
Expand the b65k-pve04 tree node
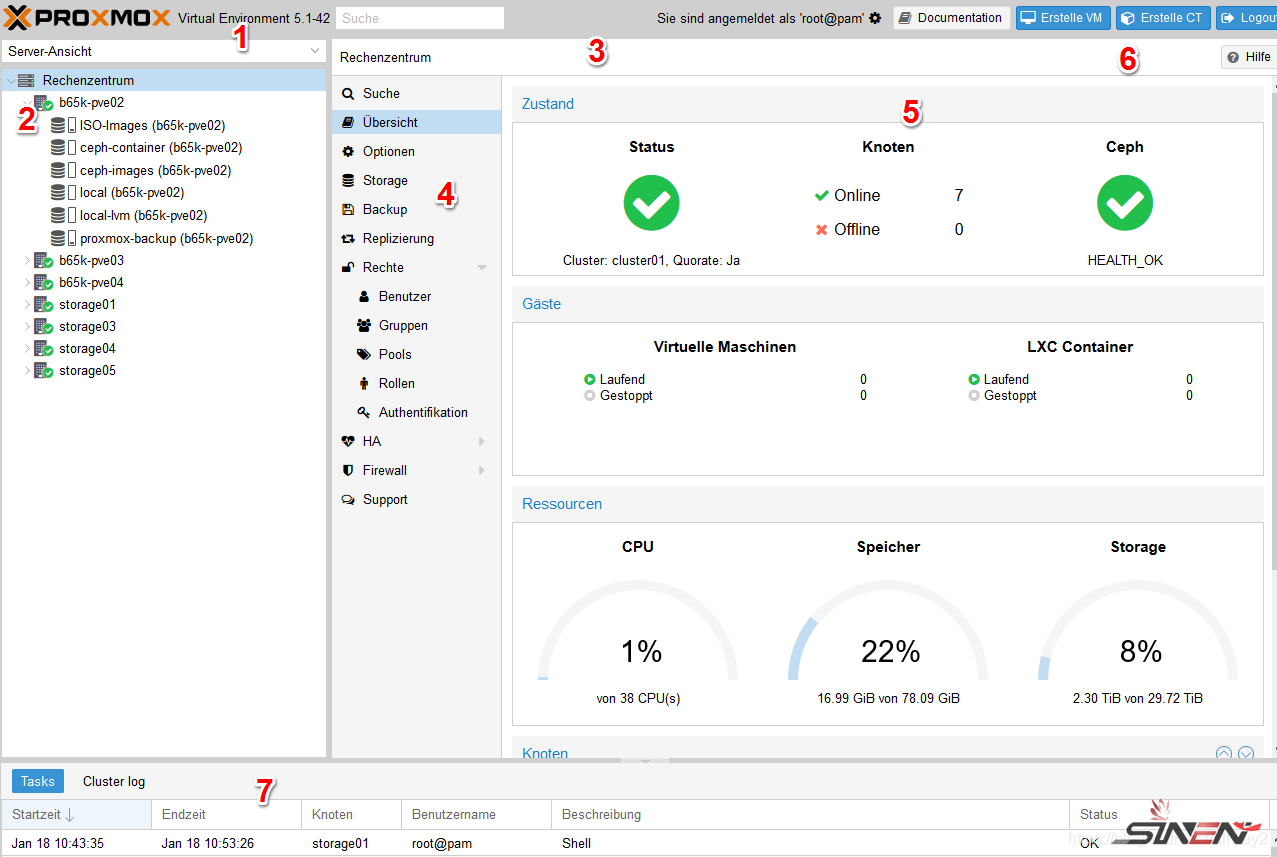click(x=27, y=282)
